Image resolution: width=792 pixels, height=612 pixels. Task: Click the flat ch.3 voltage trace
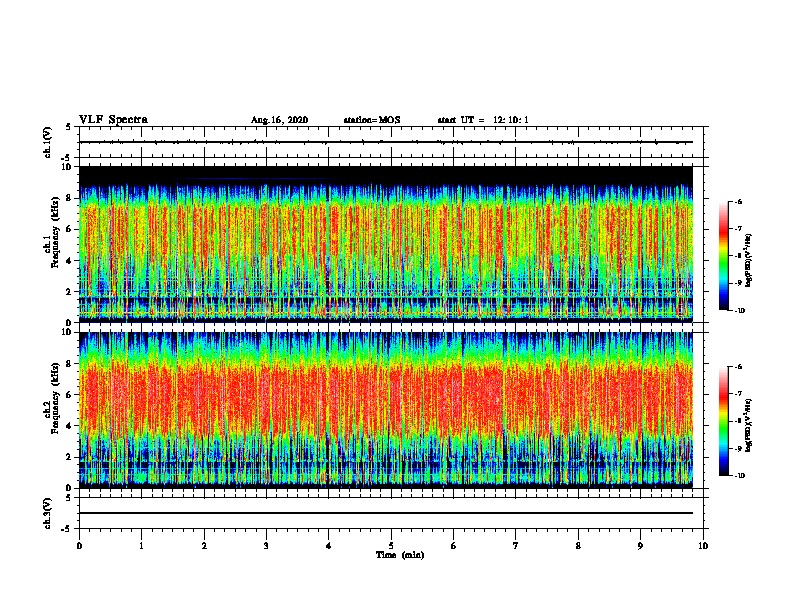386,513
